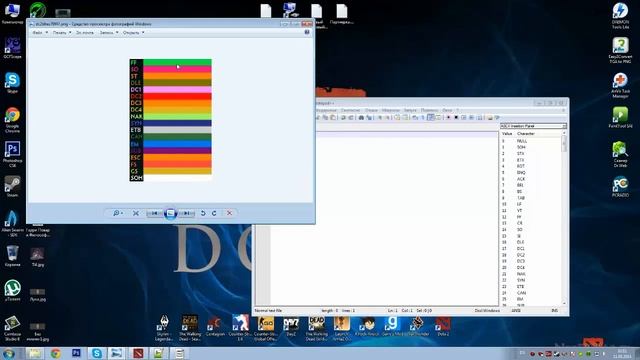This screenshot has width=640, height=360.
Task: Go to next image in Photo Viewer
Action: pyautogui.click(x=186, y=213)
